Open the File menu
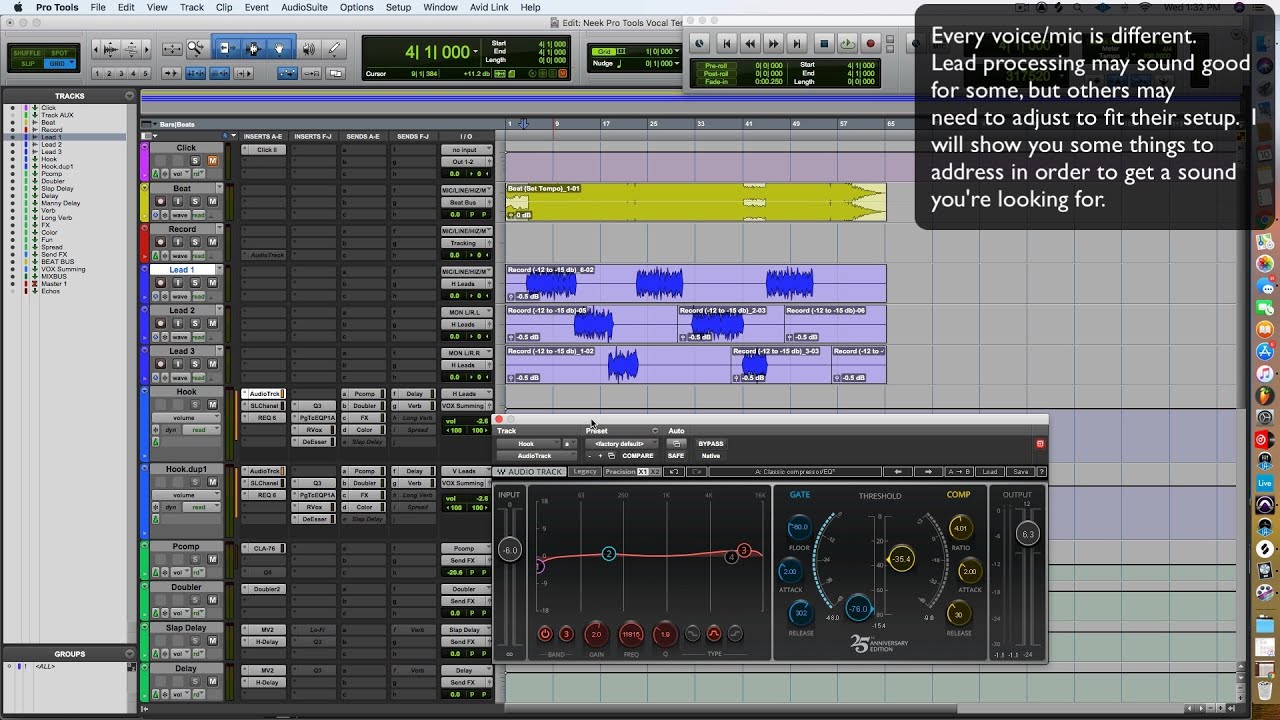 [x=98, y=7]
